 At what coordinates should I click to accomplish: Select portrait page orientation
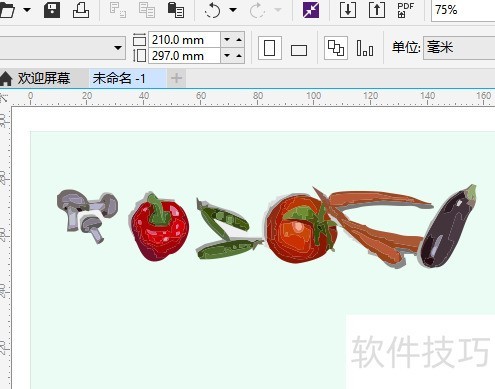click(x=270, y=48)
